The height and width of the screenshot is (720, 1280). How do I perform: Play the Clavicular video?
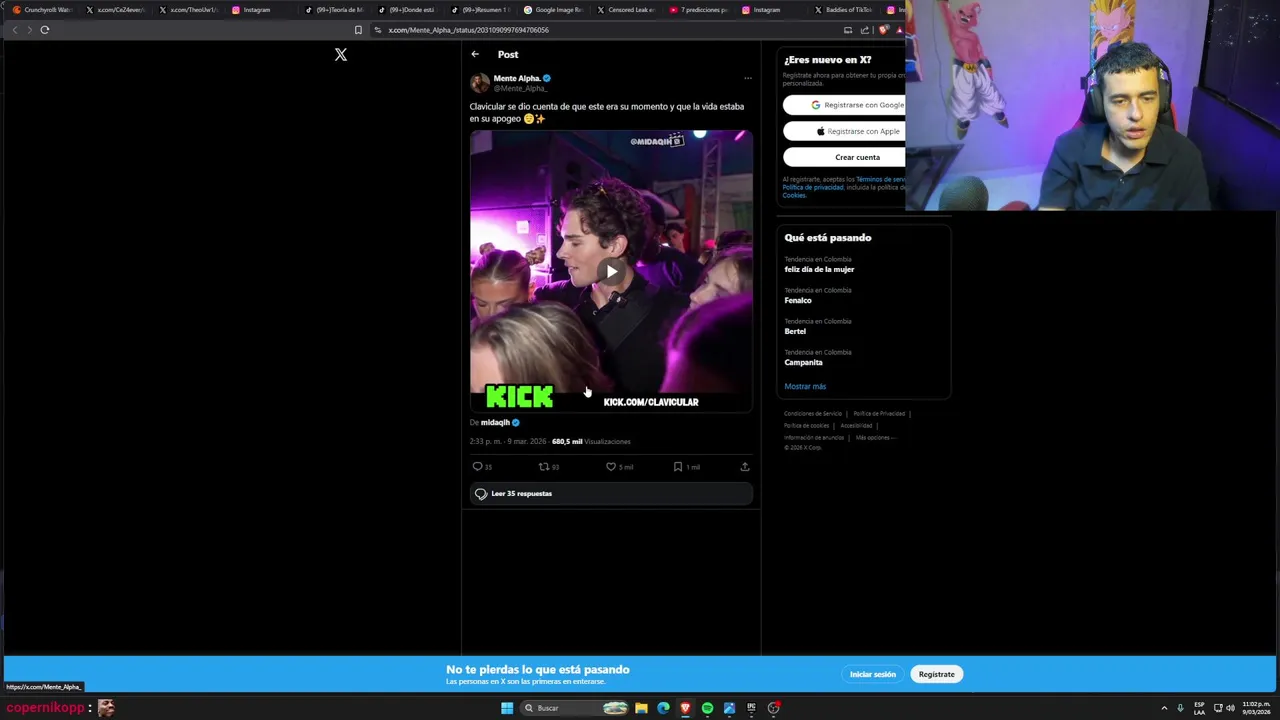611,271
